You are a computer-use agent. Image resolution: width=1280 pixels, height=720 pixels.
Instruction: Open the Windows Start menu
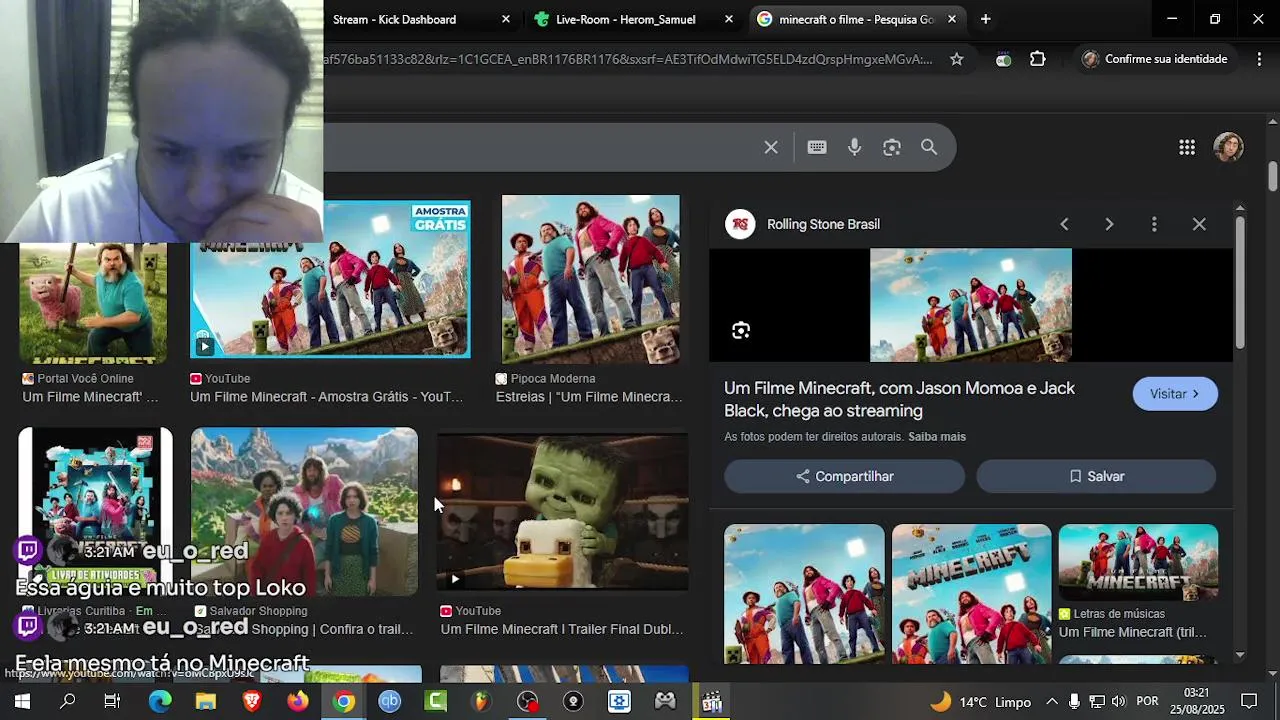[x=22, y=702]
